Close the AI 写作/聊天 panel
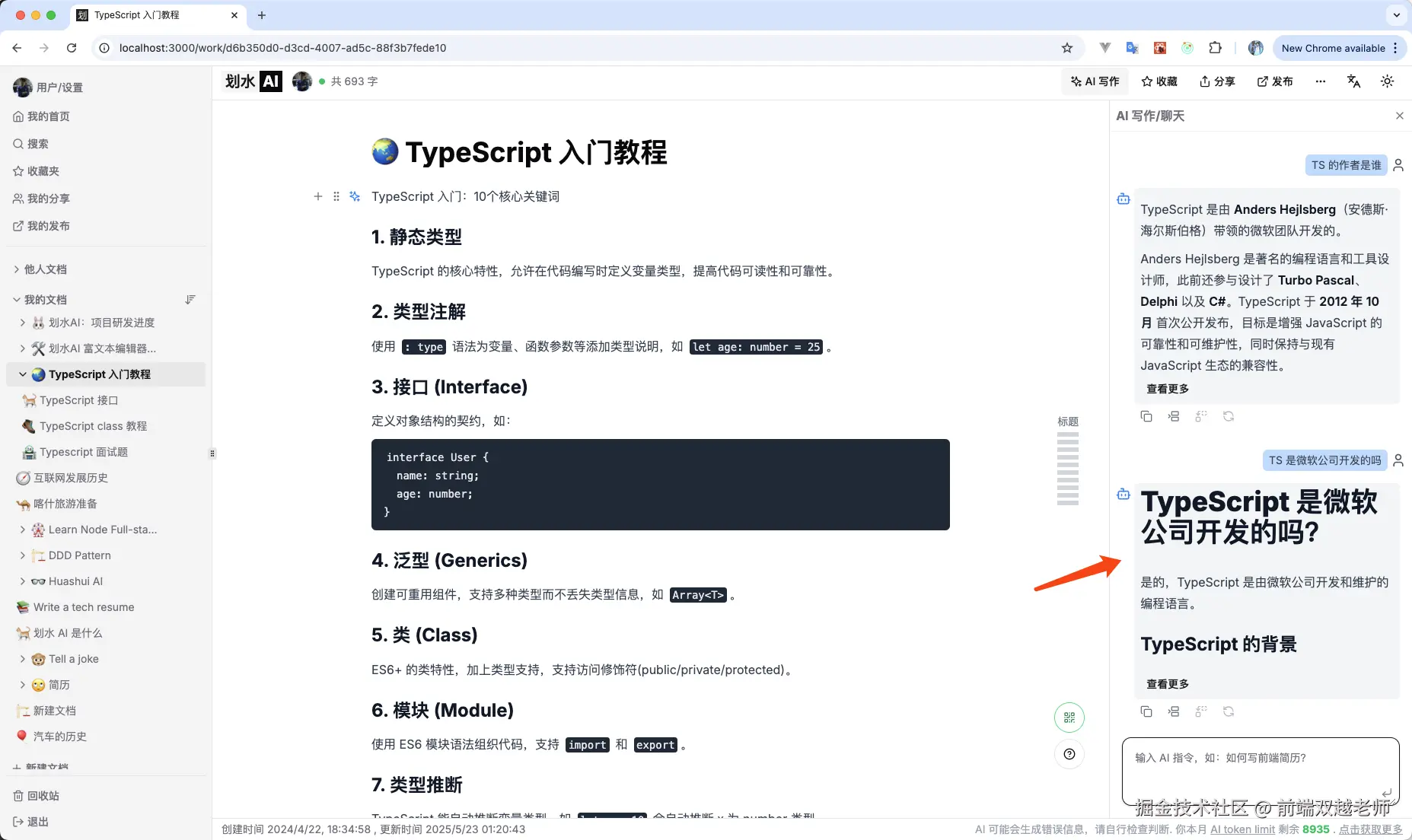Screen dimensions: 1412x840 1399,116
